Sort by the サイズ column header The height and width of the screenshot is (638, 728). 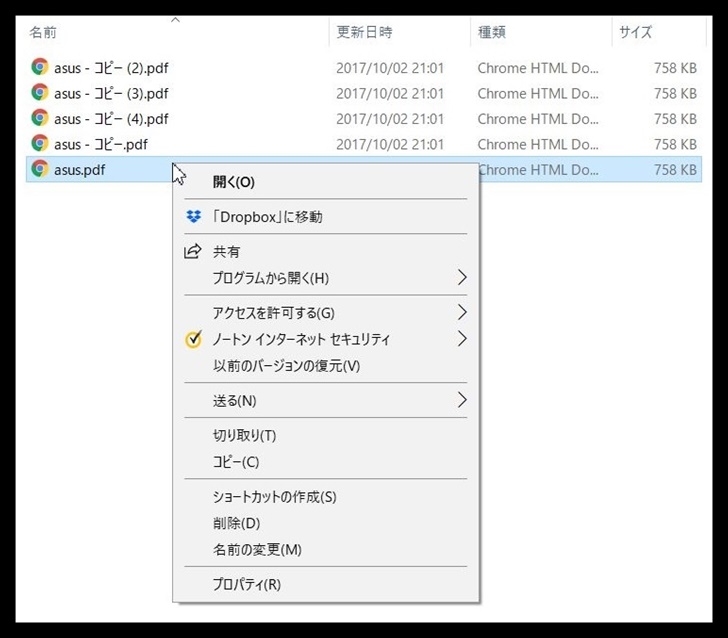coord(636,32)
